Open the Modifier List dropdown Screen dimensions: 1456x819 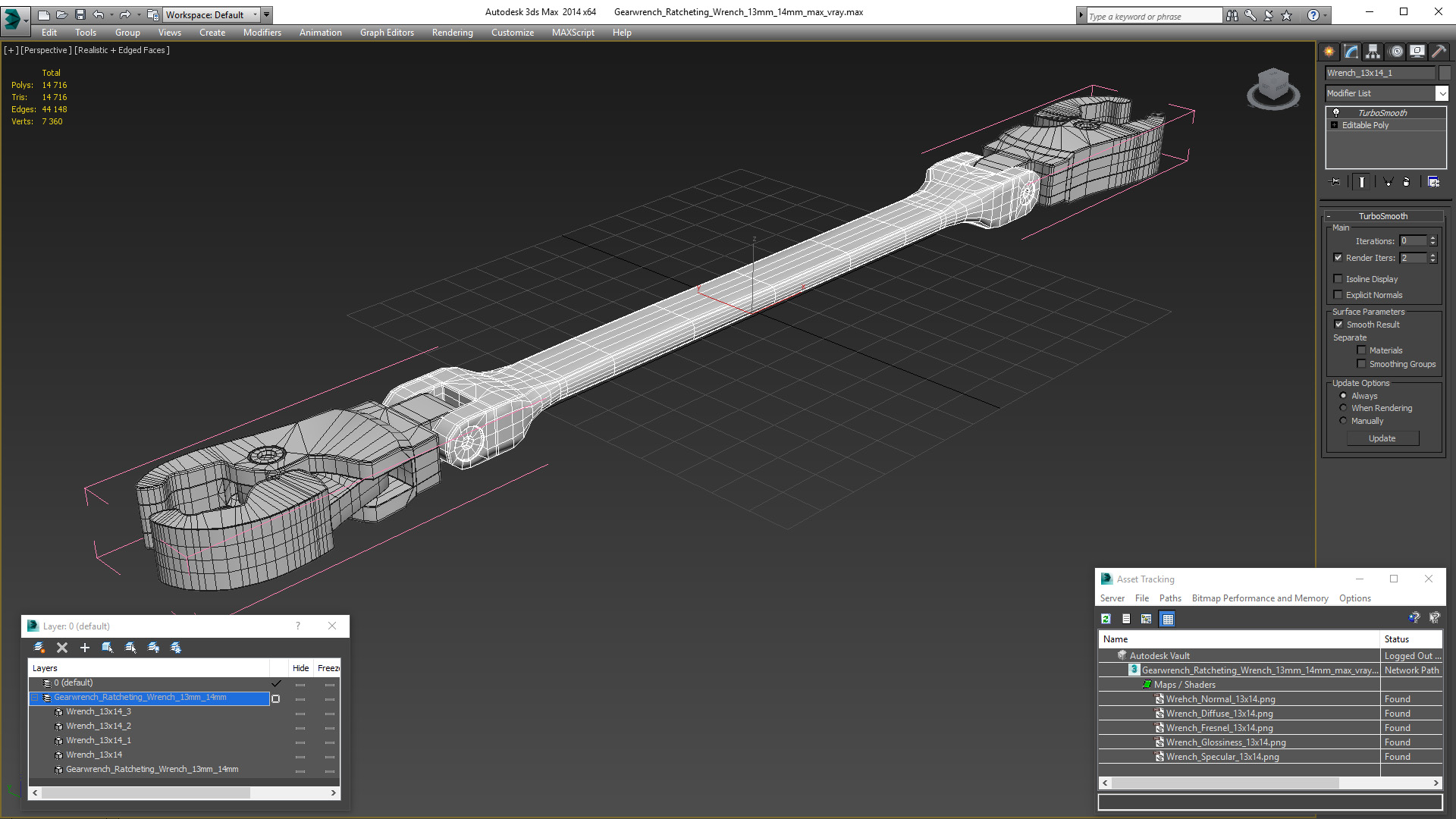[1442, 93]
